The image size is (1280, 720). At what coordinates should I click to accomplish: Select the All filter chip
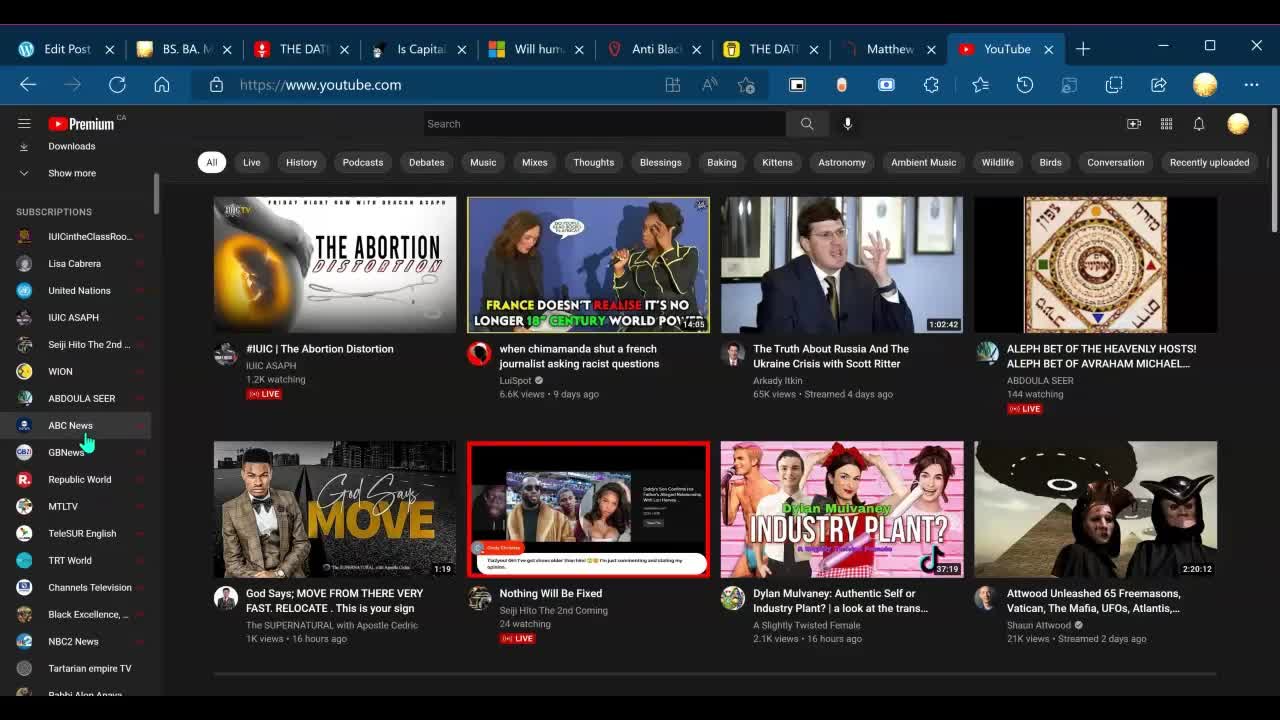pos(211,162)
